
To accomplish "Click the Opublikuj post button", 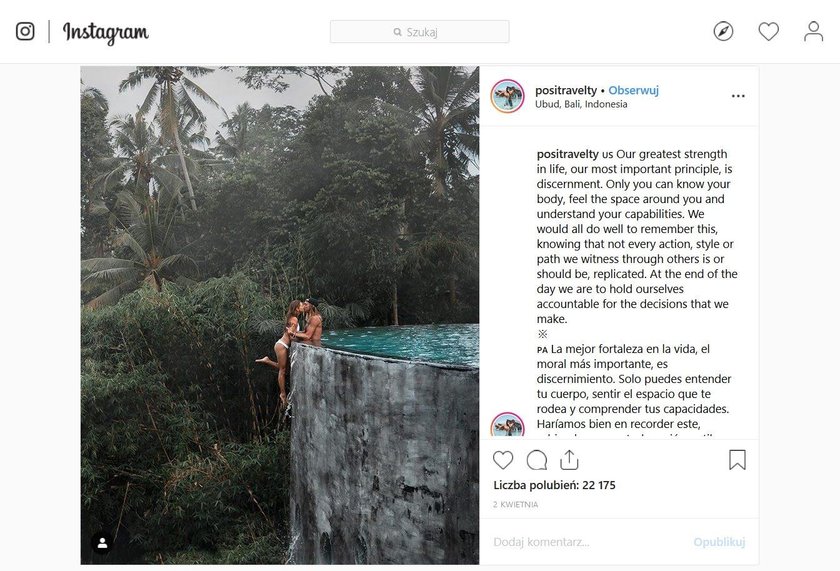I will (x=719, y=542).
